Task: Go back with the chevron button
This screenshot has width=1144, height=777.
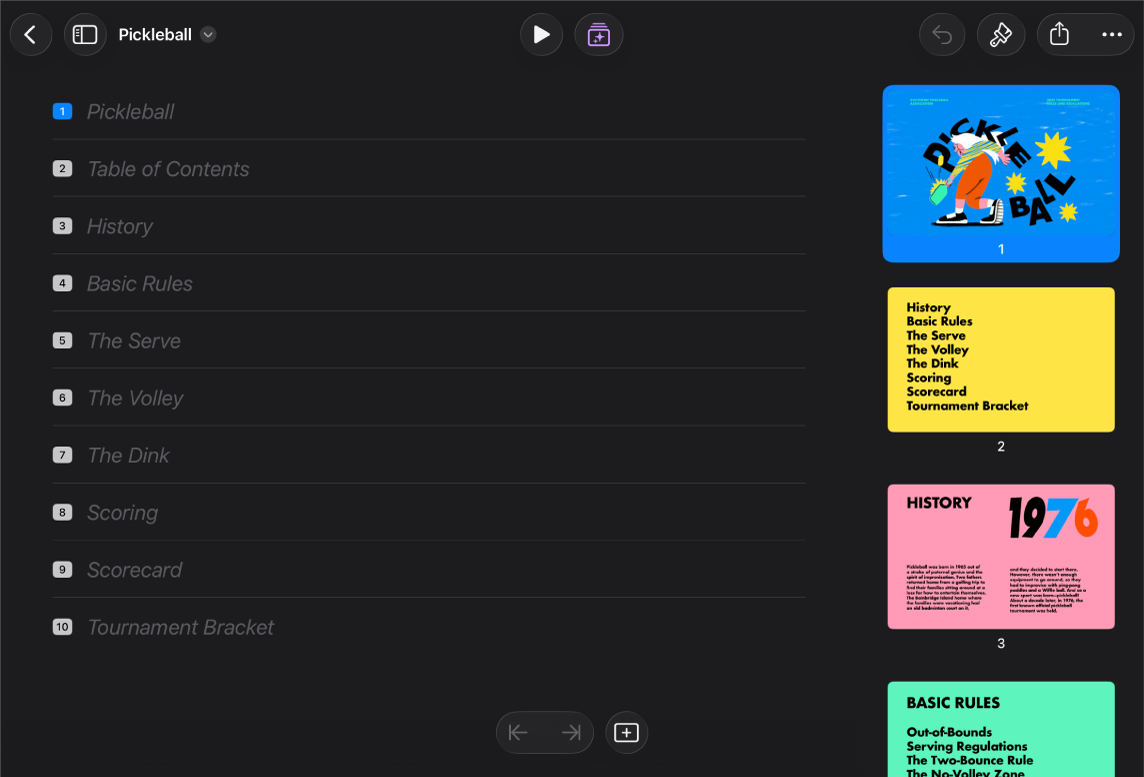Action: point(31,34)
